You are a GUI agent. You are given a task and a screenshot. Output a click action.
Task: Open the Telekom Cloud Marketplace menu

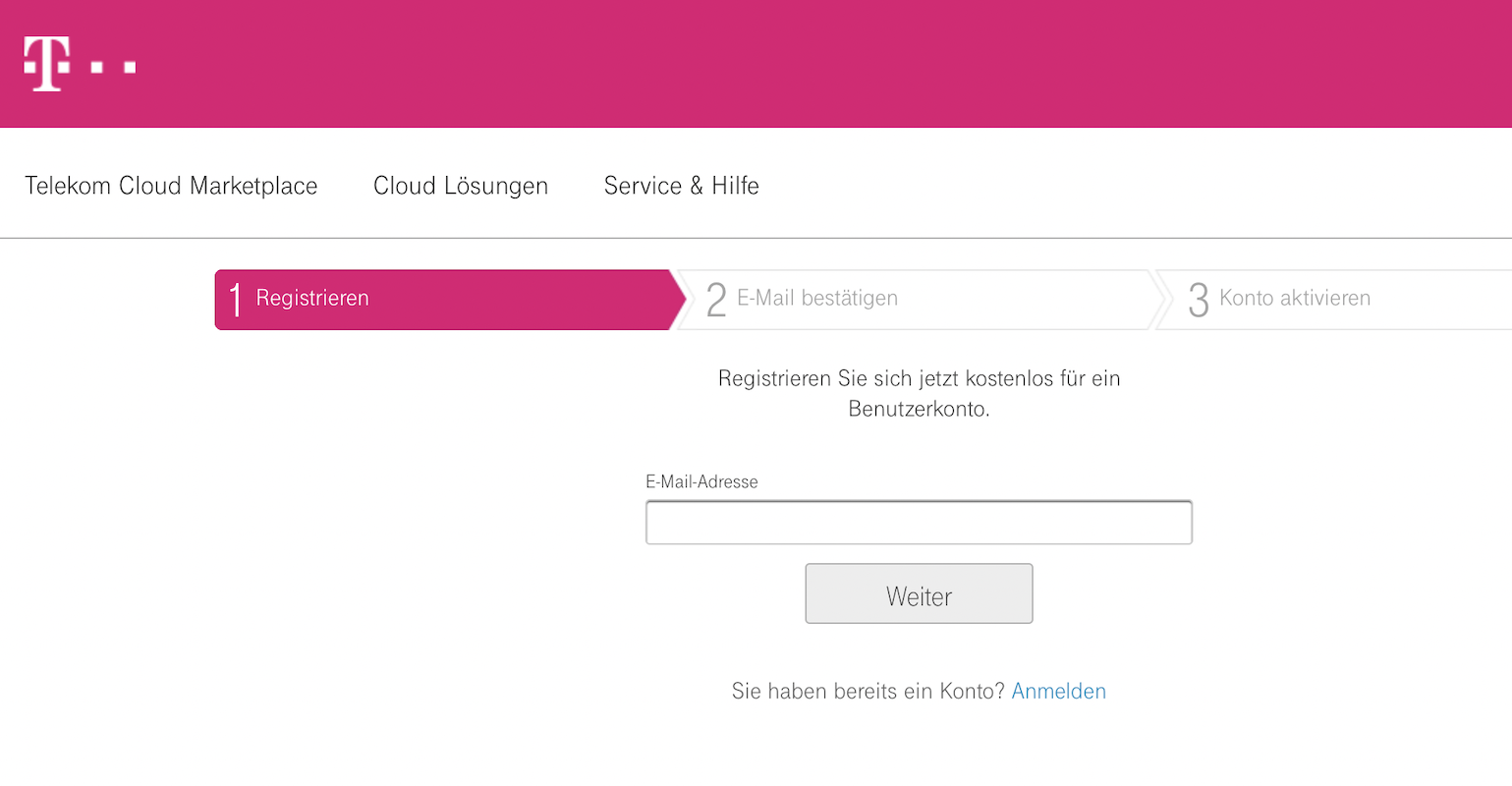click(x=171, y=186)
